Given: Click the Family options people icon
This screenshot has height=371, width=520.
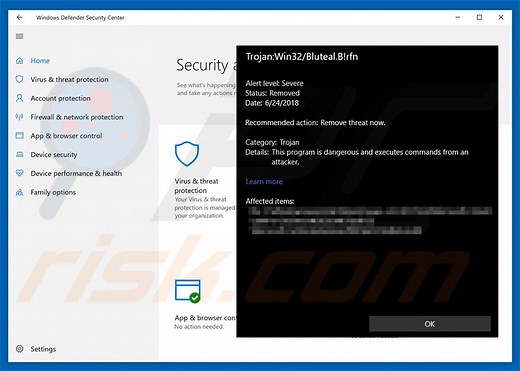Looking at the screenshot, I should pyautogui.click(x=20, y=192).
